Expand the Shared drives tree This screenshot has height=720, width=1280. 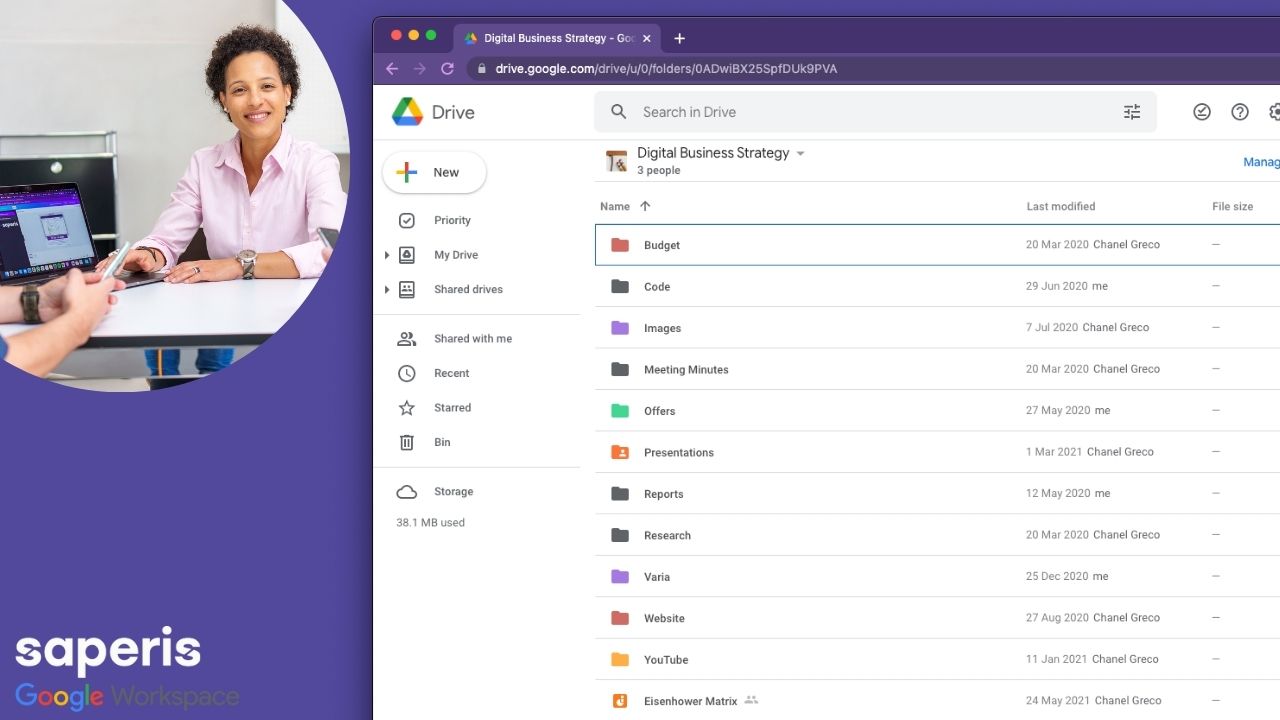point(387,290)
